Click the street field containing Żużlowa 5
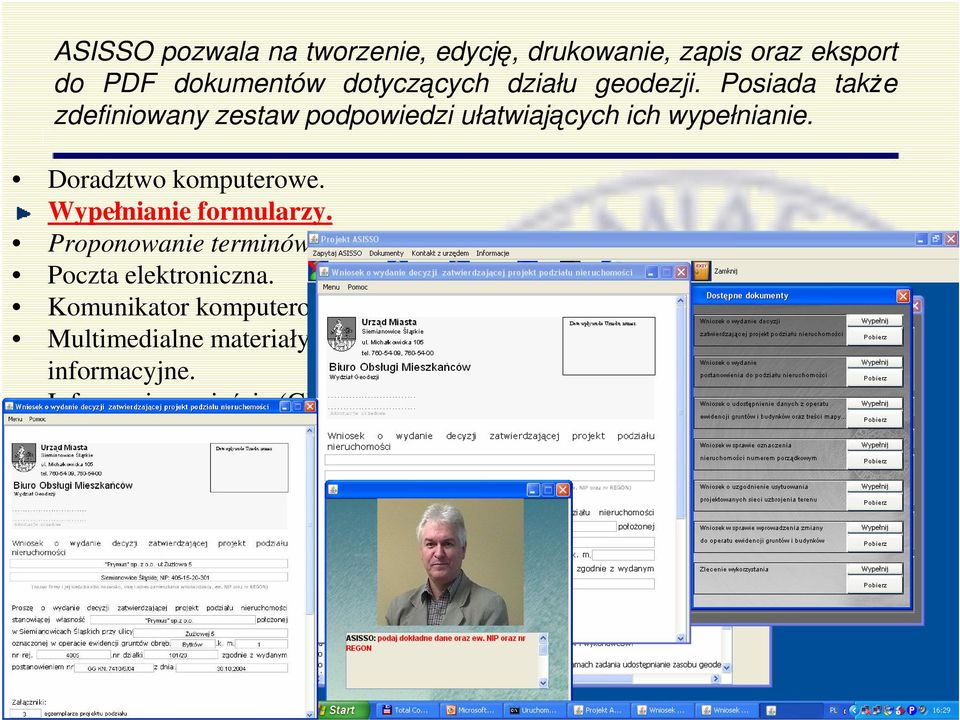Image resolution: width=960 pixels, height=720 pixels. [x=210, y=633]
